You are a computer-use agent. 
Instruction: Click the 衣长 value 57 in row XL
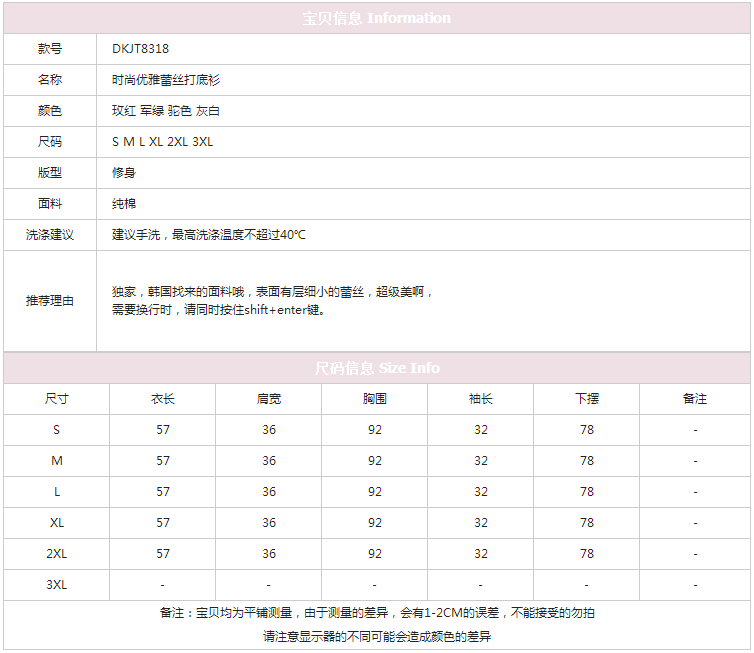163,523
